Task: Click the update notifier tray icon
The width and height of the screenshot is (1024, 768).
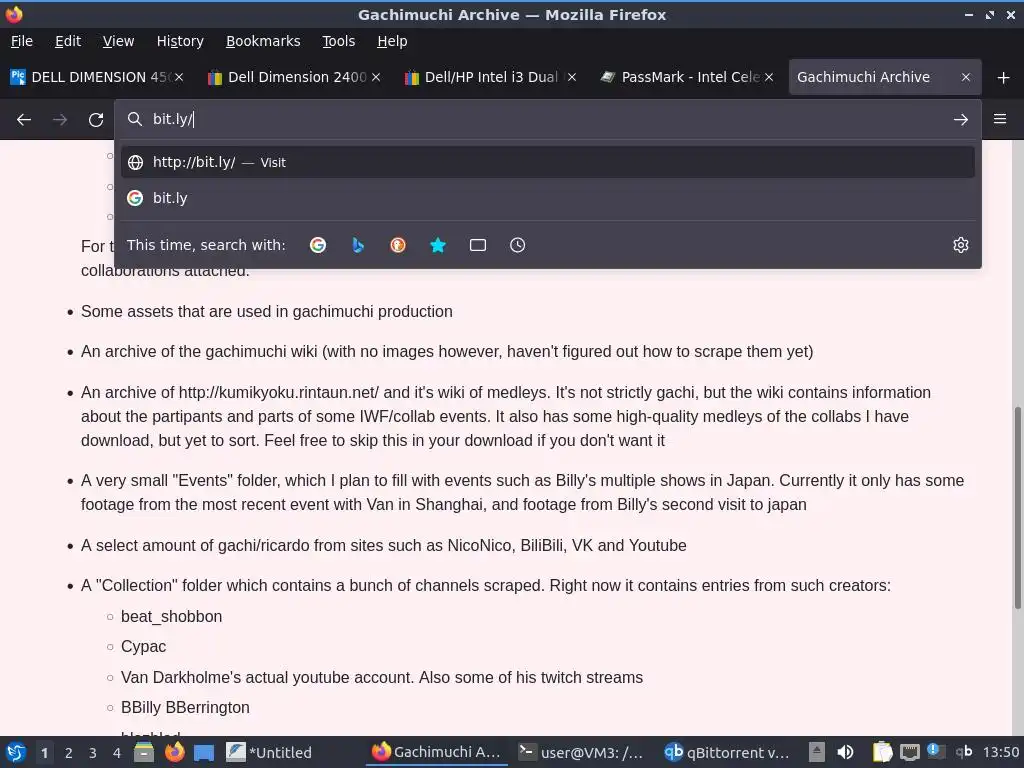Action: pos(936,751)
